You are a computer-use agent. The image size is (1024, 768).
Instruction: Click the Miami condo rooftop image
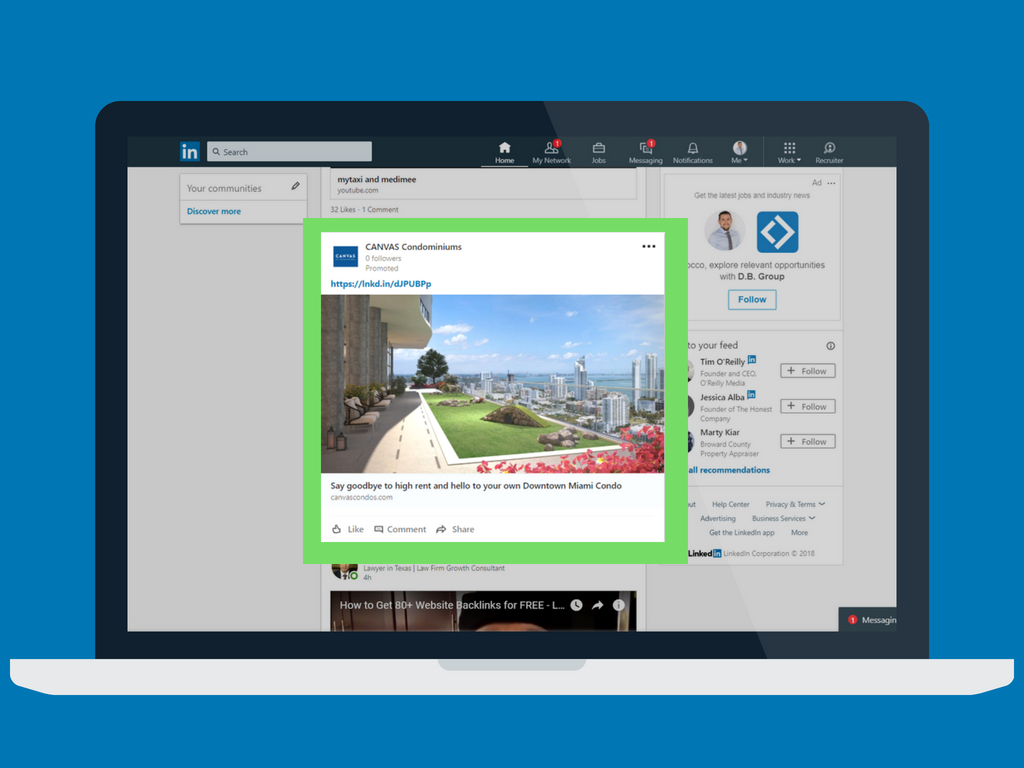(x=492, y=384)
